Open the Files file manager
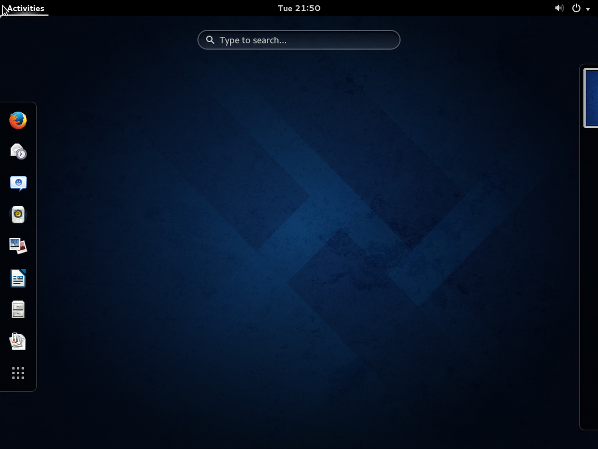Viewport: 598px width, 449px height. pyautogui.click(x=18, y=309)
